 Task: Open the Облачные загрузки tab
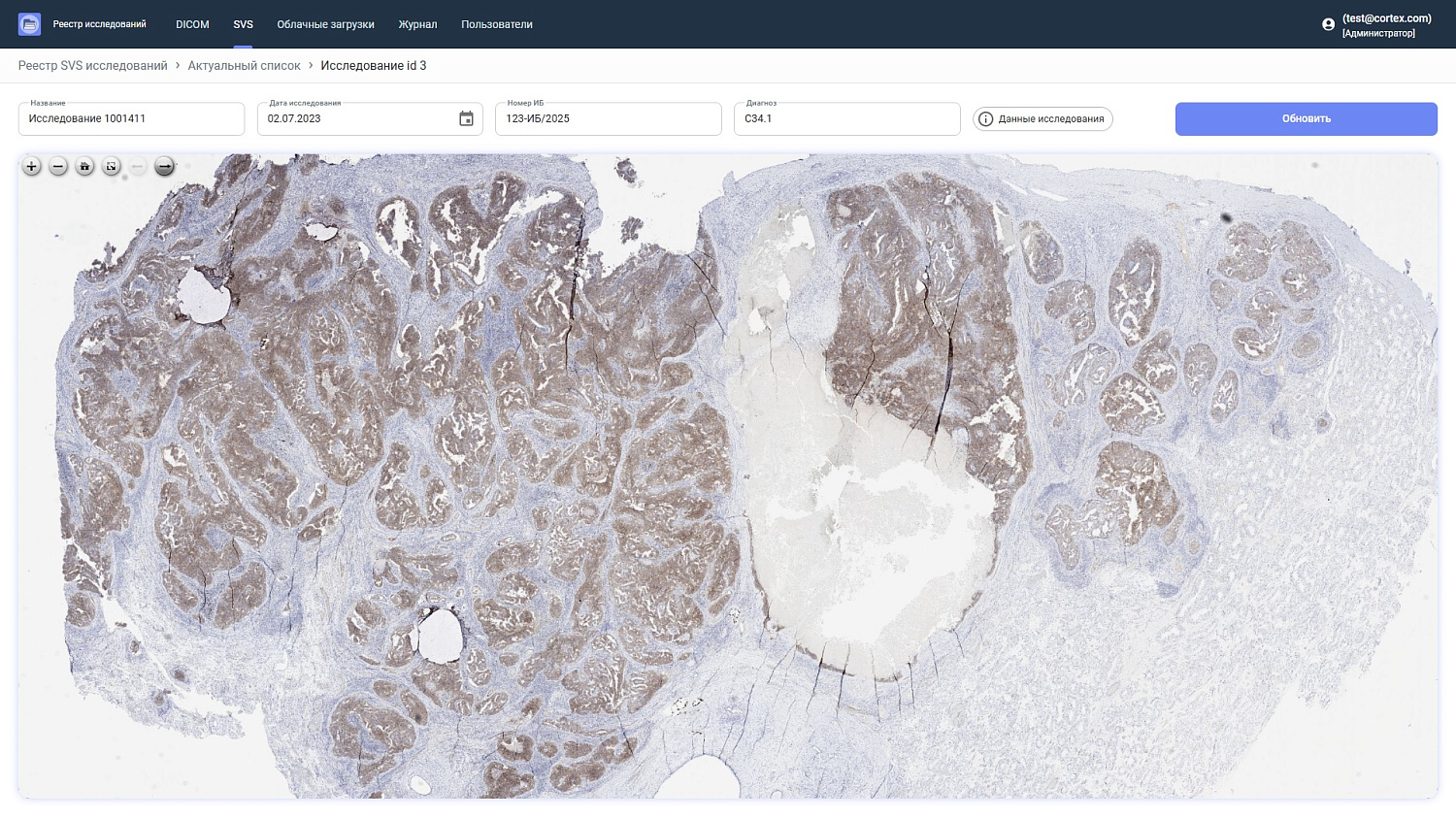click(325, 24)
